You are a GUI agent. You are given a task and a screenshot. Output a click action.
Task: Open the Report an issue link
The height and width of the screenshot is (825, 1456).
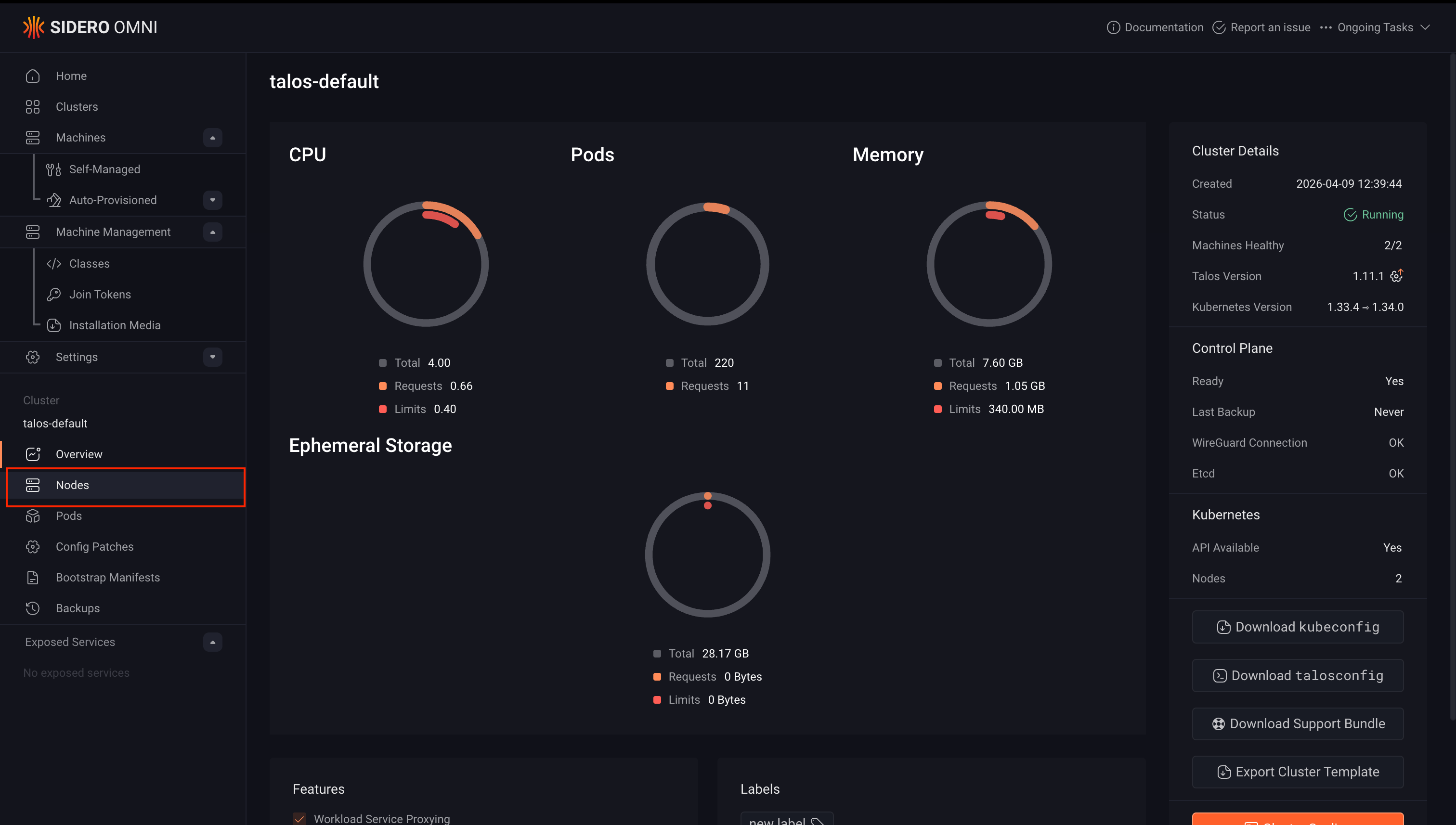1261,27
